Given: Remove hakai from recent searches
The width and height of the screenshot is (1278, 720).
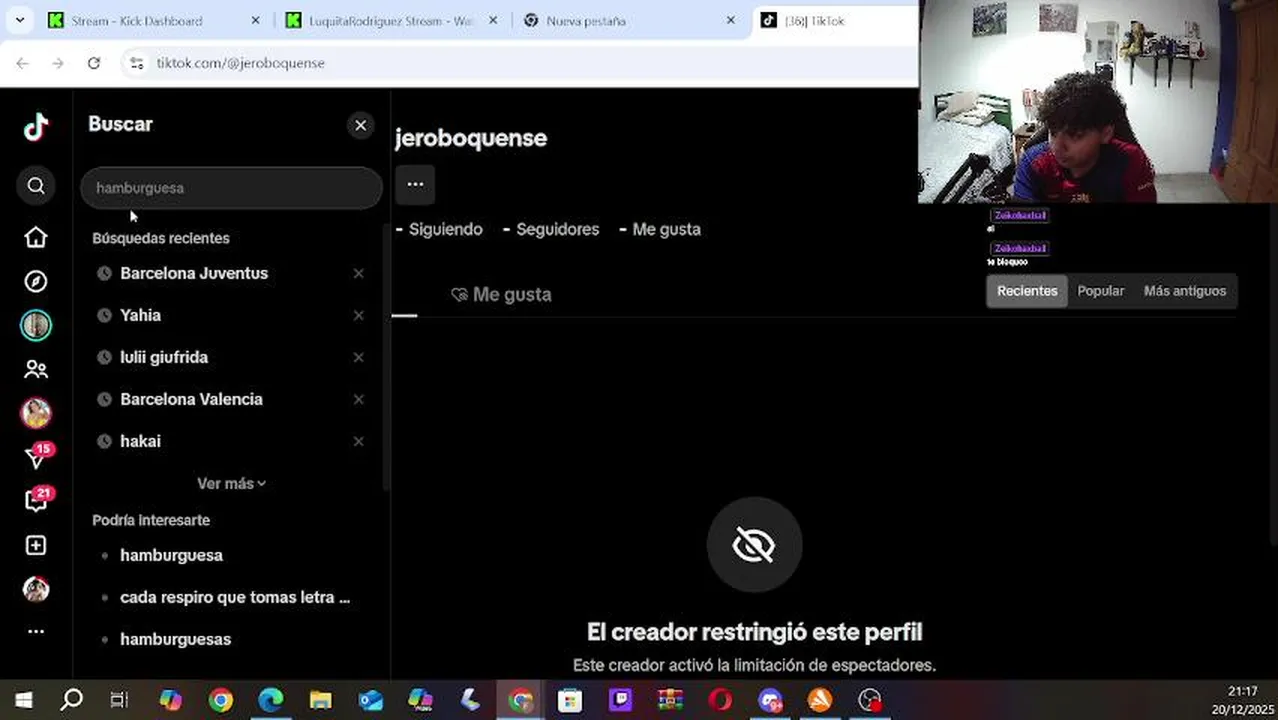Looking at the screenshot, I should pos(358,441).
